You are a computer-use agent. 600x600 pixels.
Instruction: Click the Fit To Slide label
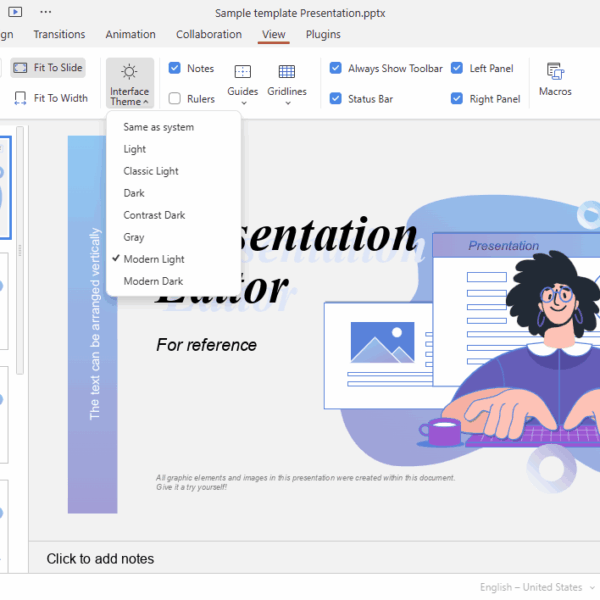point(58,68)
